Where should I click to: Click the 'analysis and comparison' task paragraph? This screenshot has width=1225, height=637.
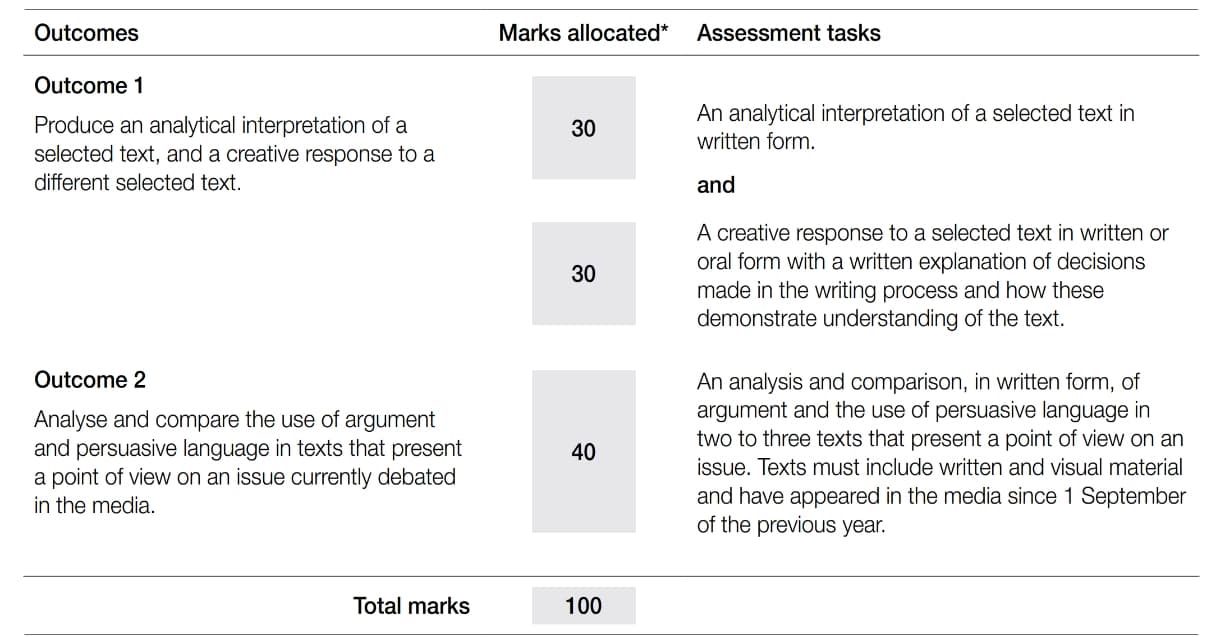pyautogui.click(x=941, y=453)
